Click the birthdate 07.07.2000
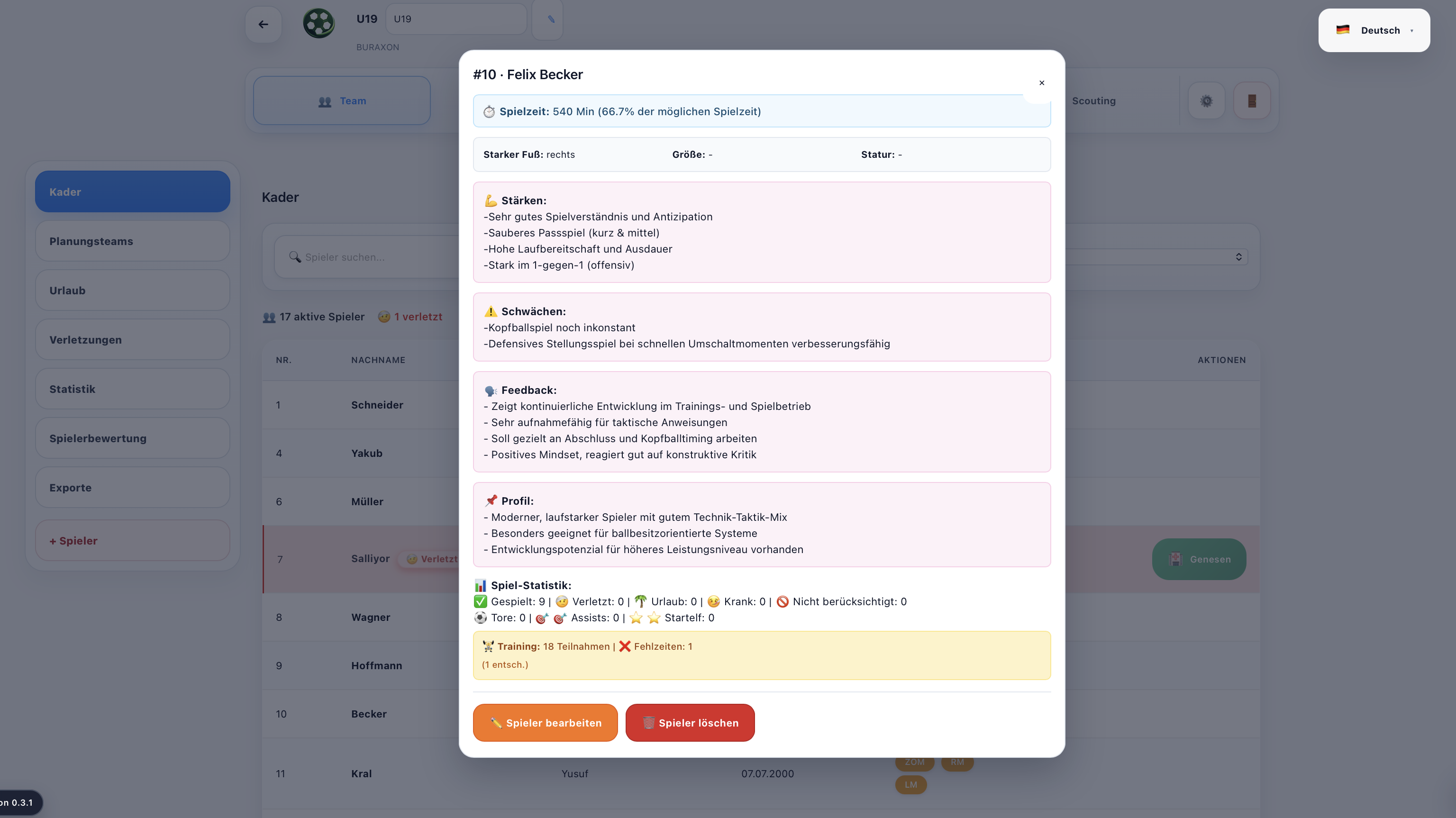 tap(767, 774)
